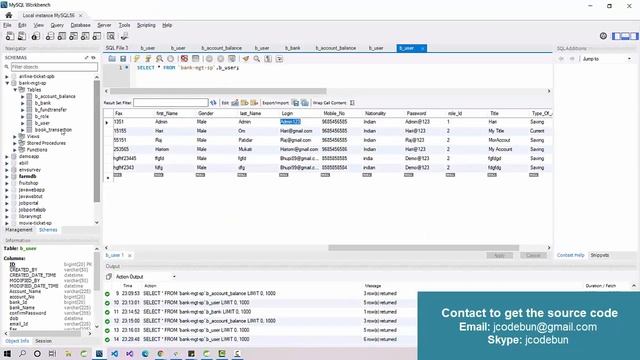Click the insert new row icon

pyautogui.click(x=244, y=103)
